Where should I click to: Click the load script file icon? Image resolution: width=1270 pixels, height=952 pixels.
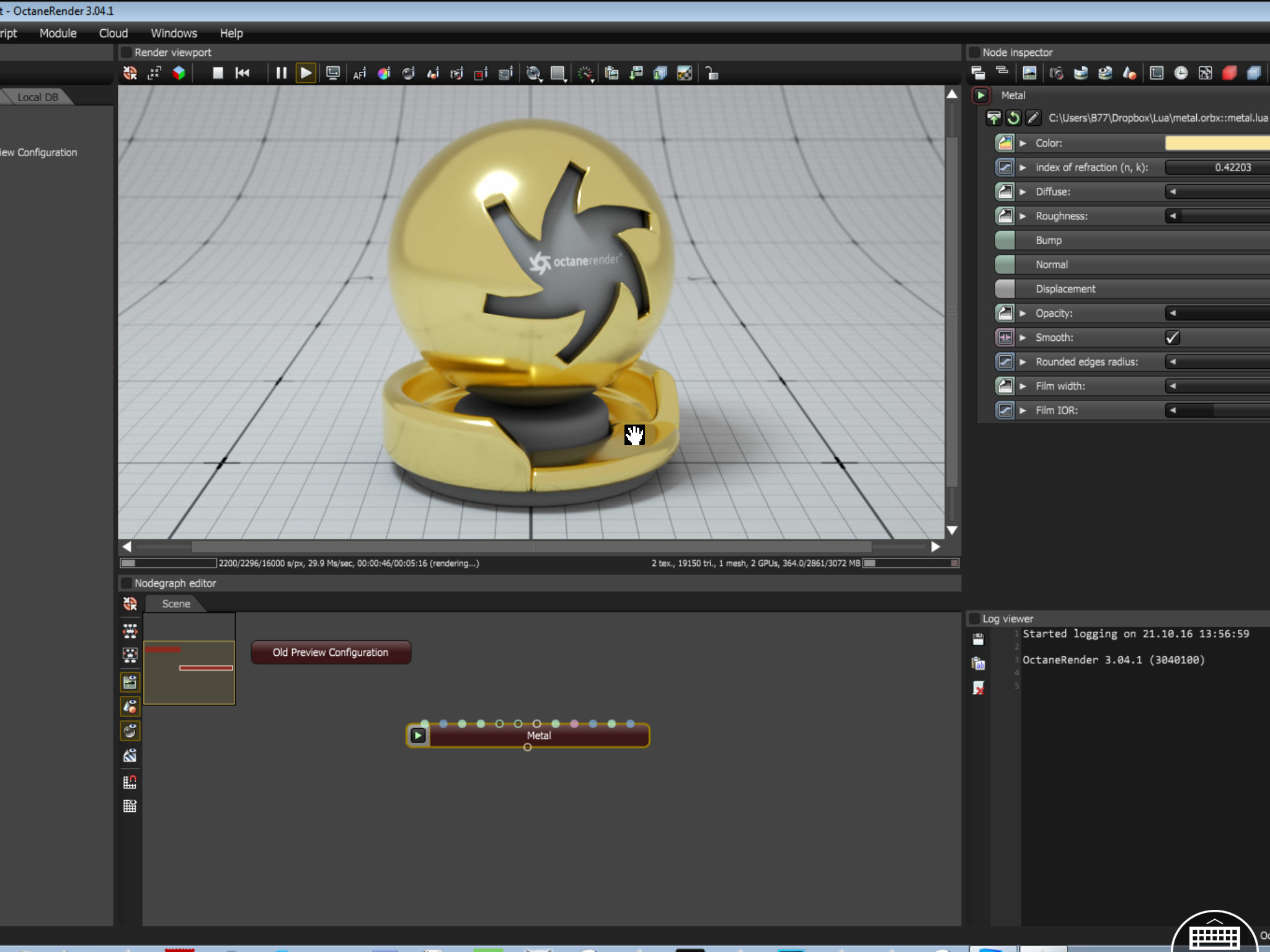tap(994, 118)
